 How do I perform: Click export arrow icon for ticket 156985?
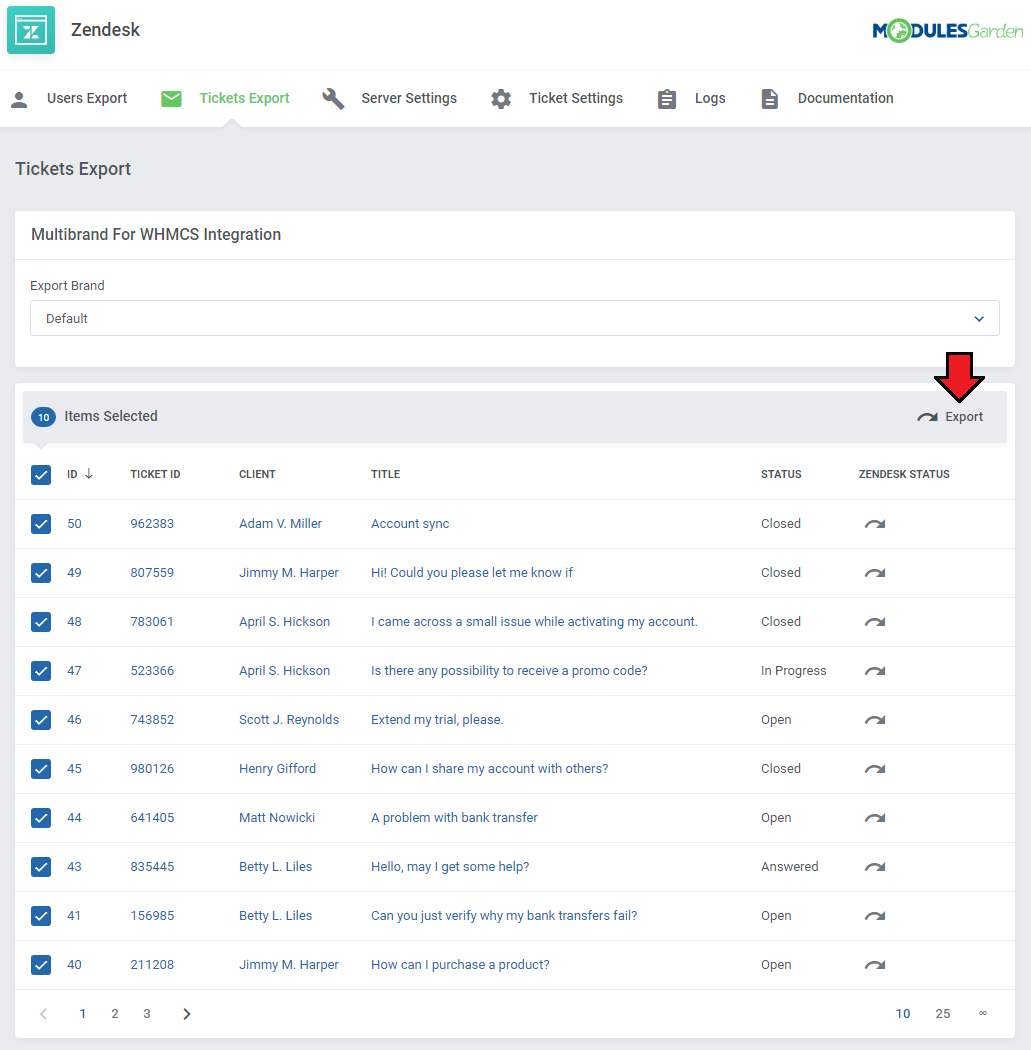875,916
